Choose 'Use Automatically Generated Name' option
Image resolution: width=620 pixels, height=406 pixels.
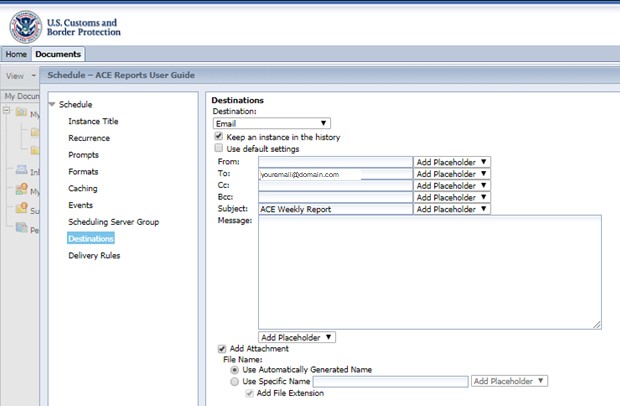pos(235,369)
